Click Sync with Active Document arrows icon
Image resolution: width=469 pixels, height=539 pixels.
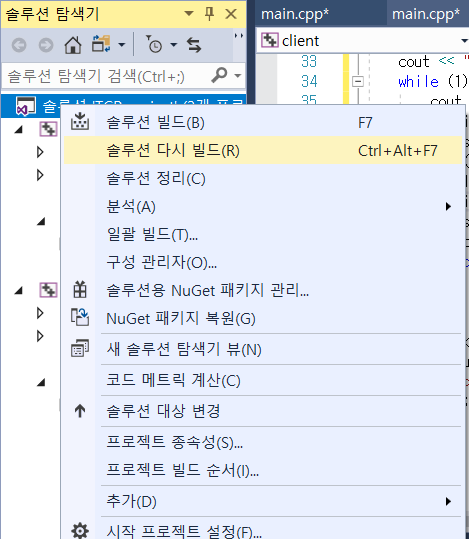pos(194,45)
